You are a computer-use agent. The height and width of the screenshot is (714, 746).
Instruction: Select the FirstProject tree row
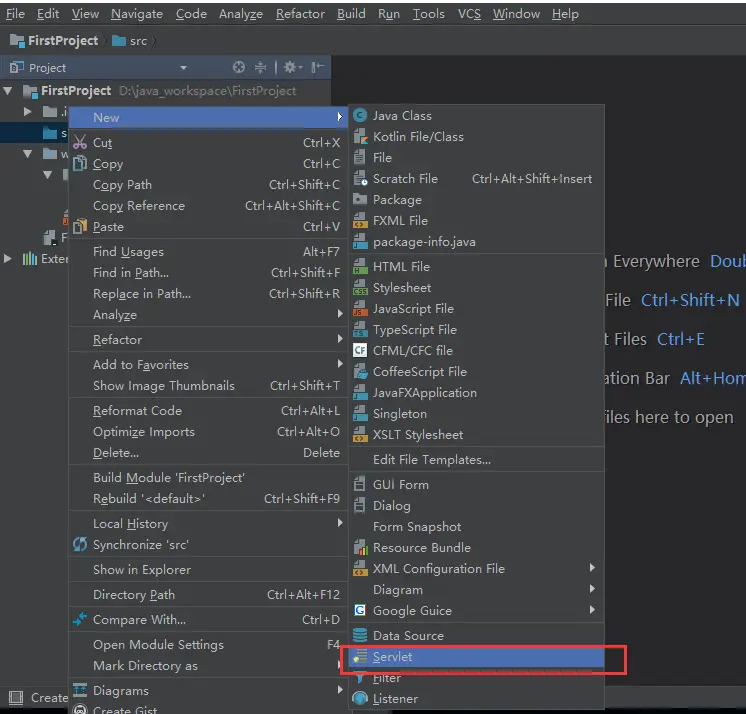(166, 90)
